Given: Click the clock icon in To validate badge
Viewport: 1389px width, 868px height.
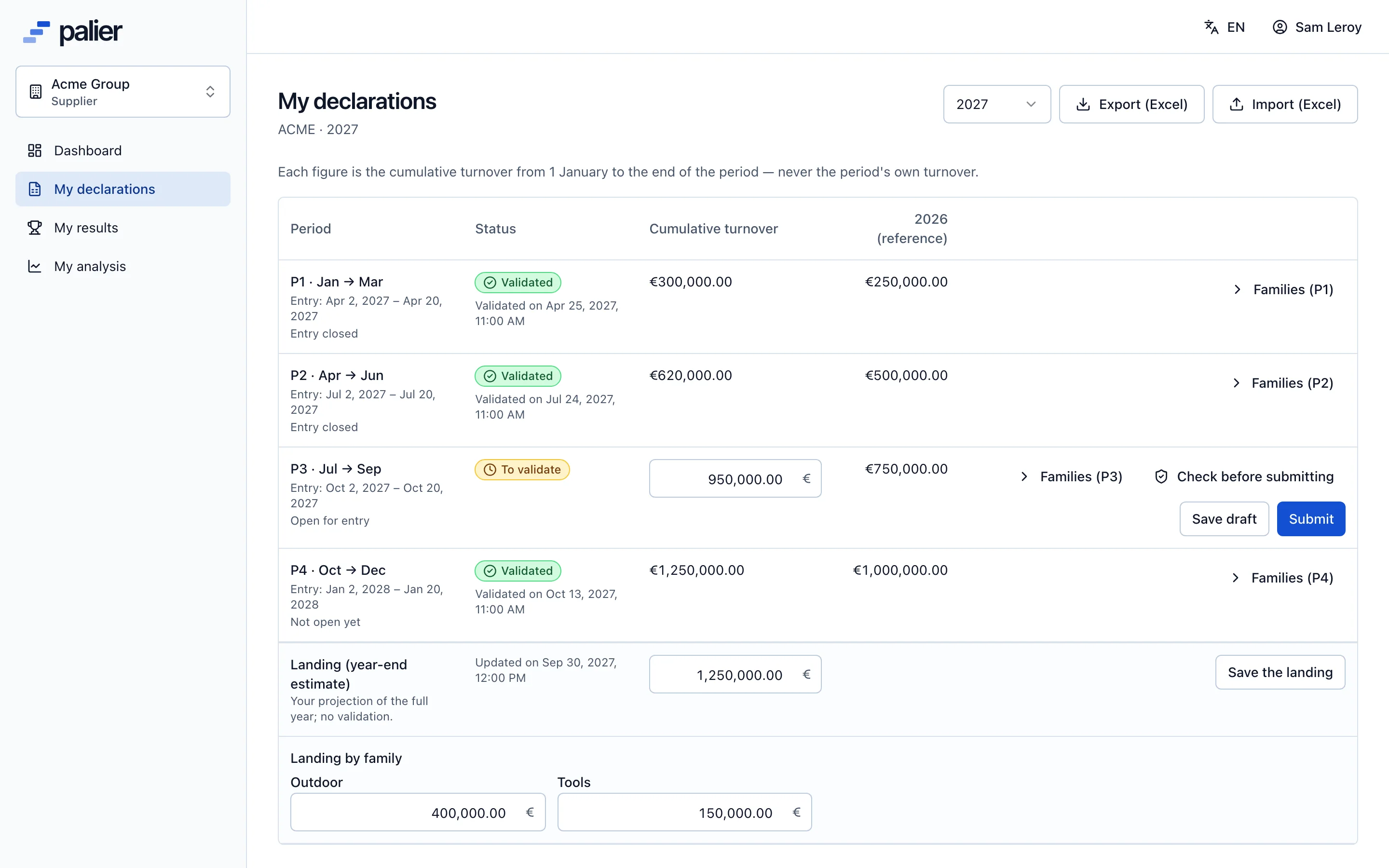Looking at the screenshot, I should (x=490, y=470).
